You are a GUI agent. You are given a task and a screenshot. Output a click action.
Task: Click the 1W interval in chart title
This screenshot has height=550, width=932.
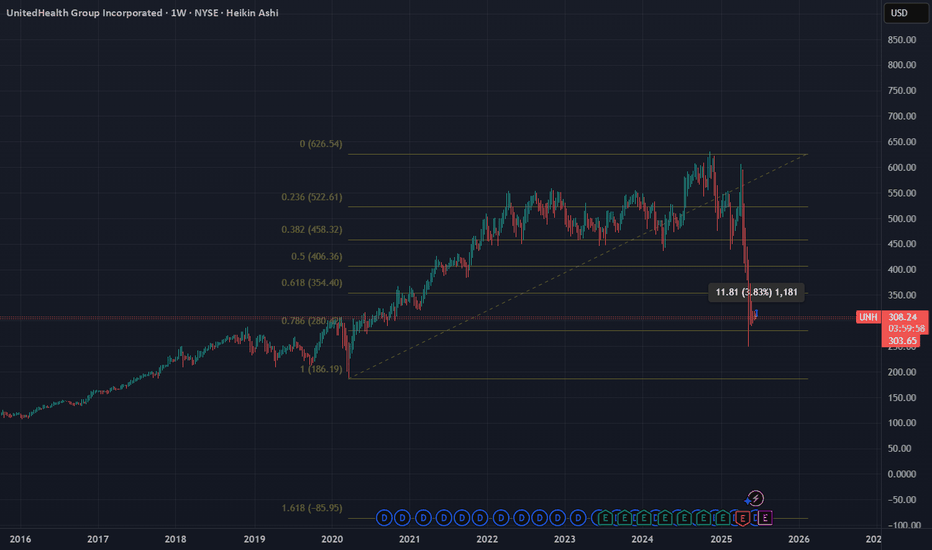(178, 12)
